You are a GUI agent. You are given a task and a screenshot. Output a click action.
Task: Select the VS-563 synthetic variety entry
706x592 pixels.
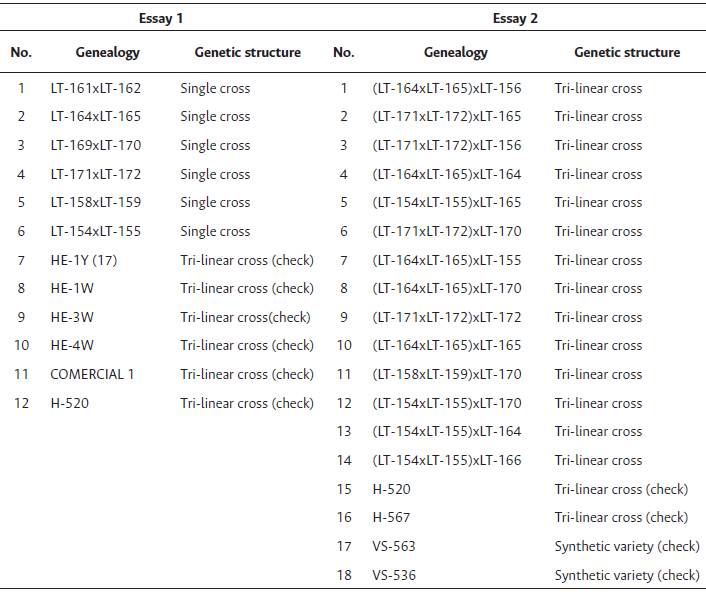click(393, 546)
